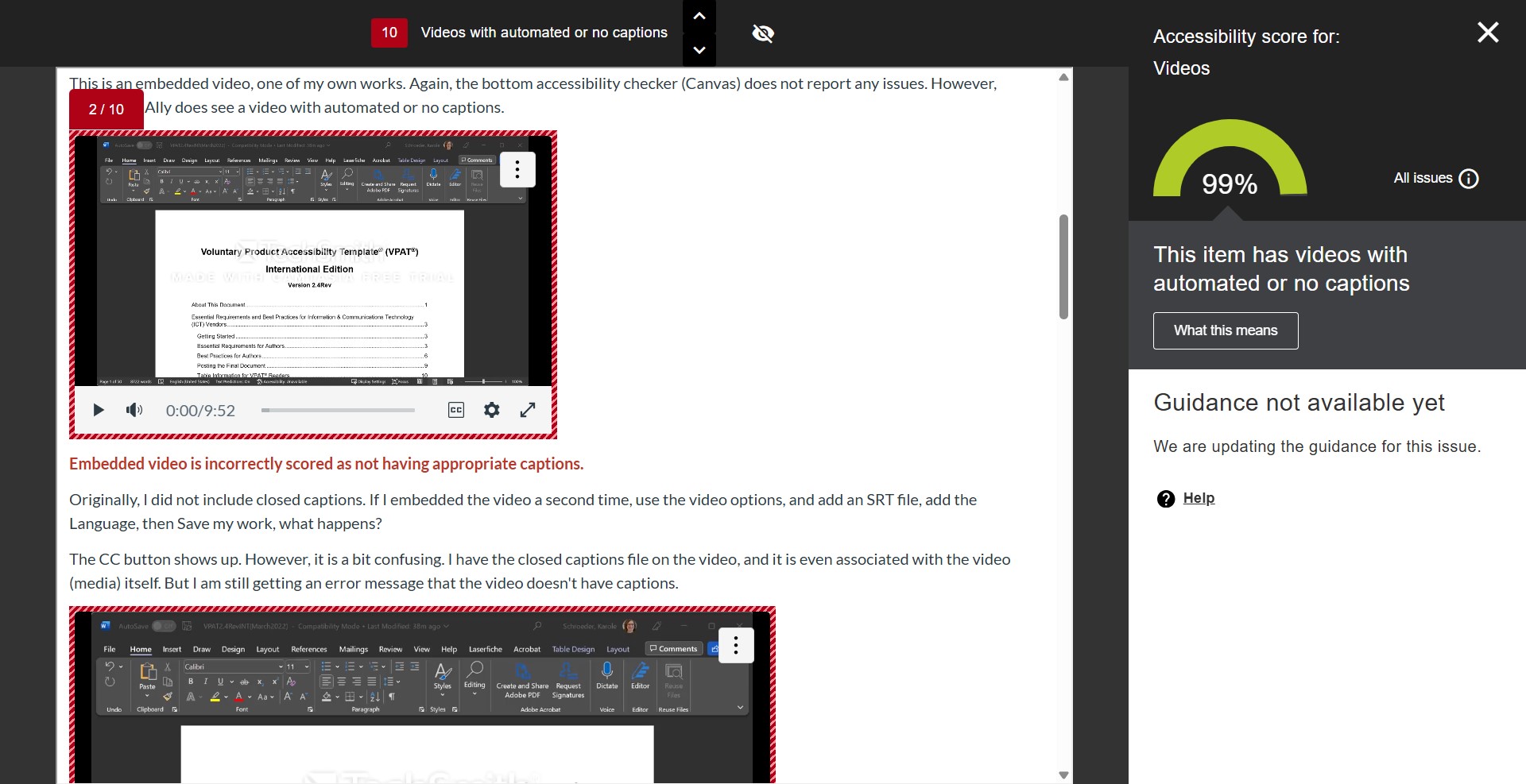1526x784 pixels.
Task: Open the What this means panel
Action: pos(1225,330)
